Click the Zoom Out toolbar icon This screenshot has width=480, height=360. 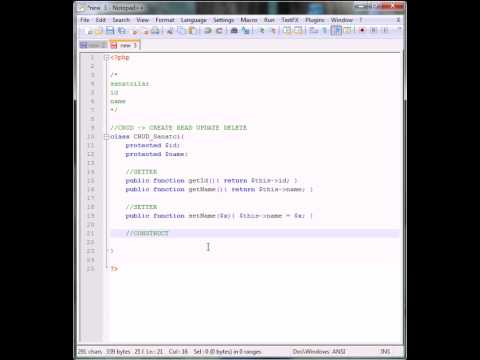(274, 31)
